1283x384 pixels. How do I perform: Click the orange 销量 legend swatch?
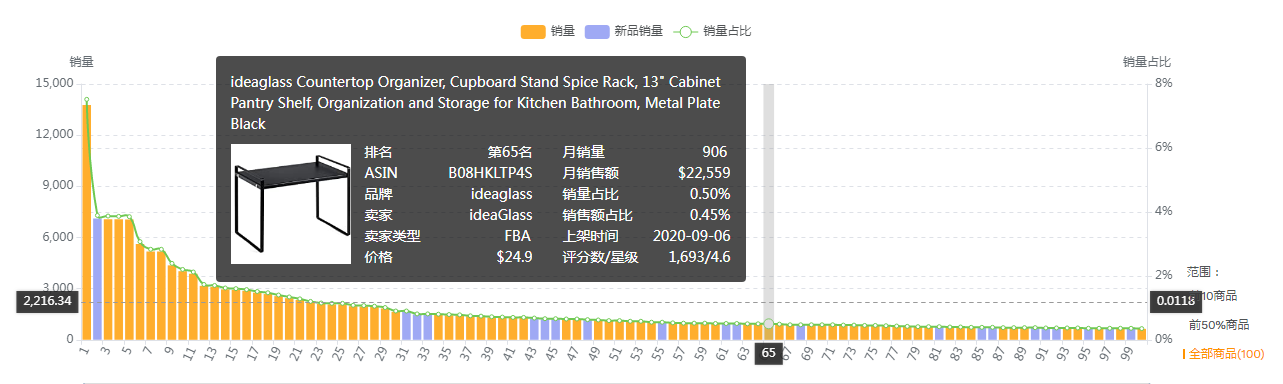(x=533, y=31)
